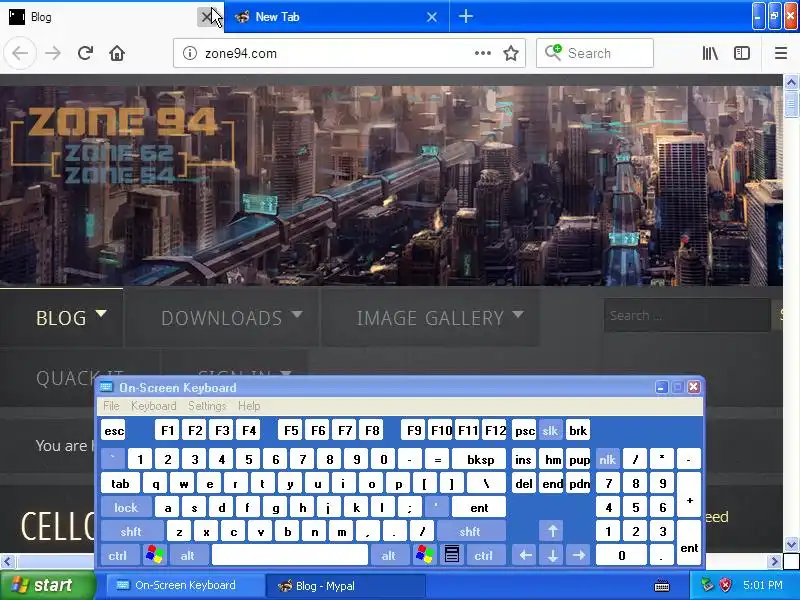
Task: Toggle the slk scroll lock key
Action: [x=550, y=431]
